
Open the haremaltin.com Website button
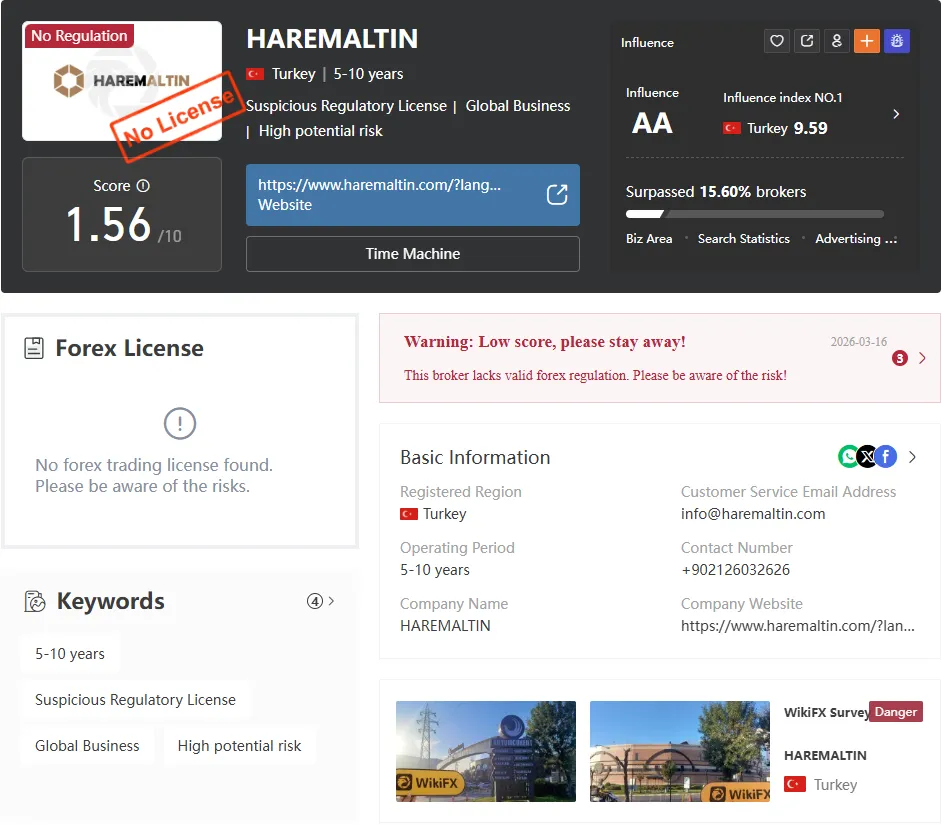413,195
